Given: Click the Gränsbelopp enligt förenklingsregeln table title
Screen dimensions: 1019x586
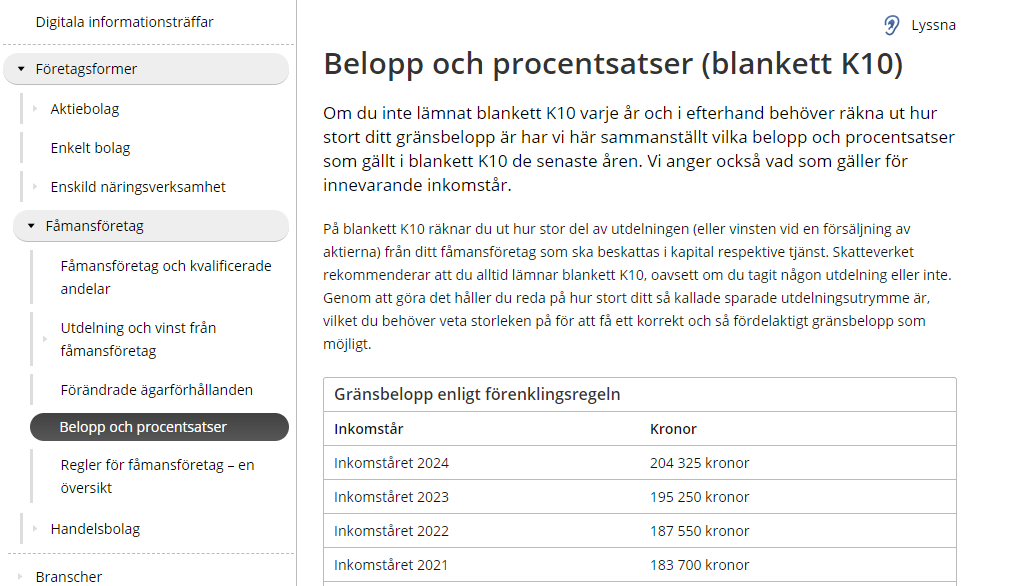Looking at the screenshot, I should tap(477, 394).
